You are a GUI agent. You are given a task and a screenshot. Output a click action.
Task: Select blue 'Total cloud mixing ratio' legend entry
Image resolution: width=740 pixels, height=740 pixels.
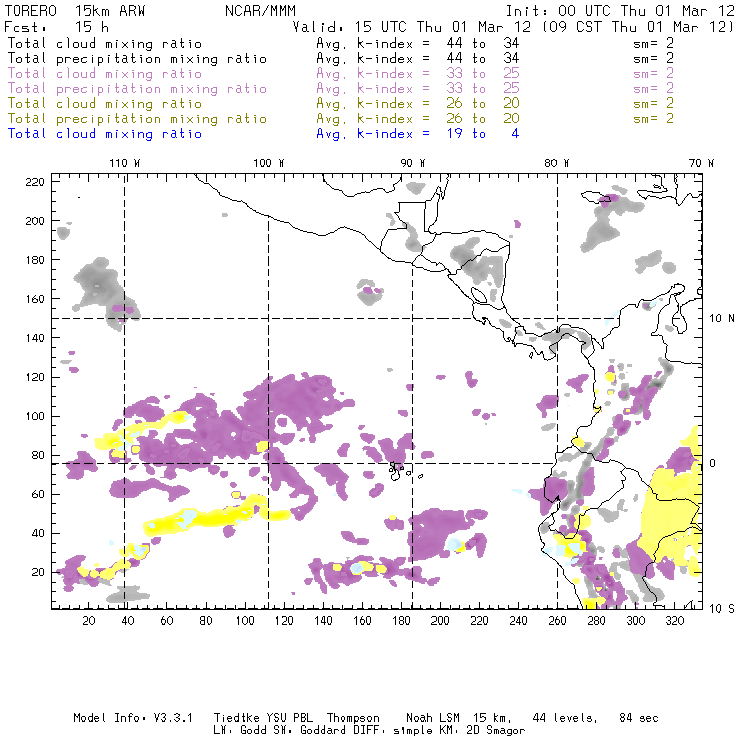tap(105, 134)
